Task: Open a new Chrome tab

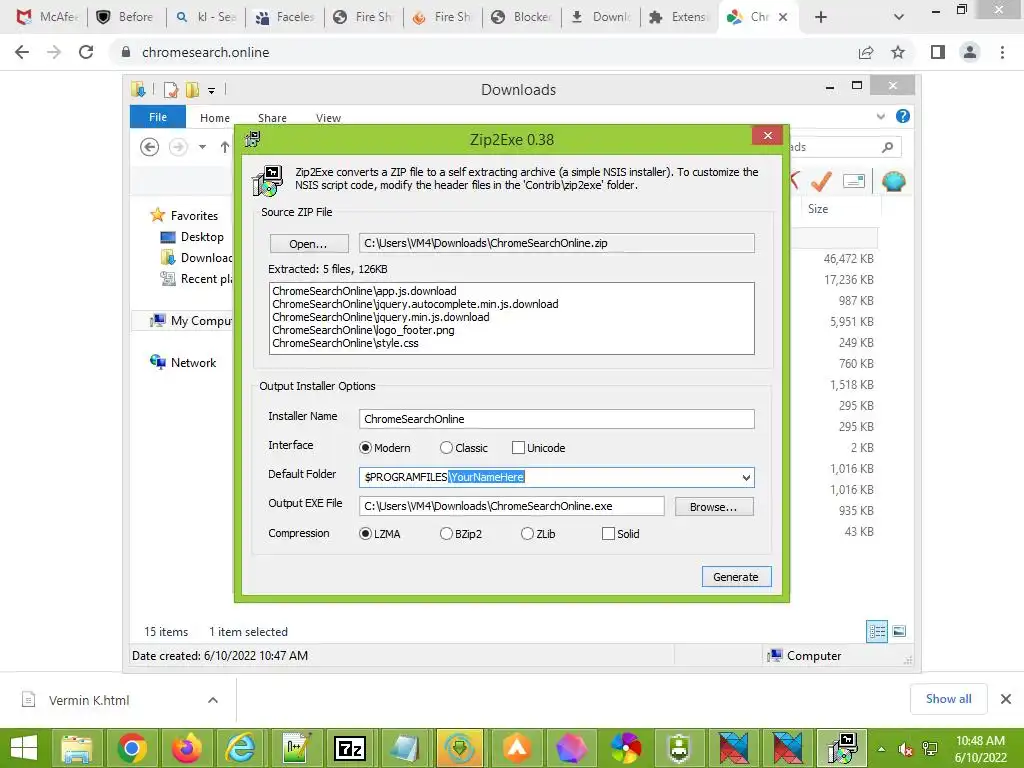Action: point(821,17)
